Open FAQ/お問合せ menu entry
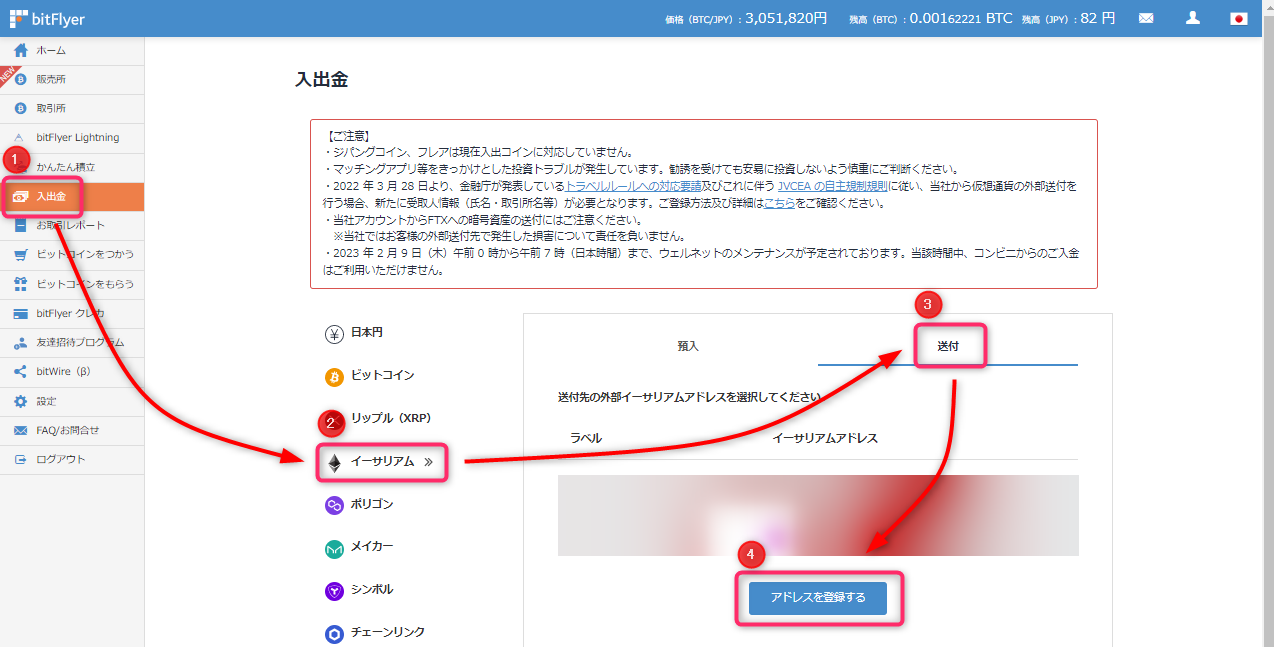The image size is (1274, 647). pos(72,430)
